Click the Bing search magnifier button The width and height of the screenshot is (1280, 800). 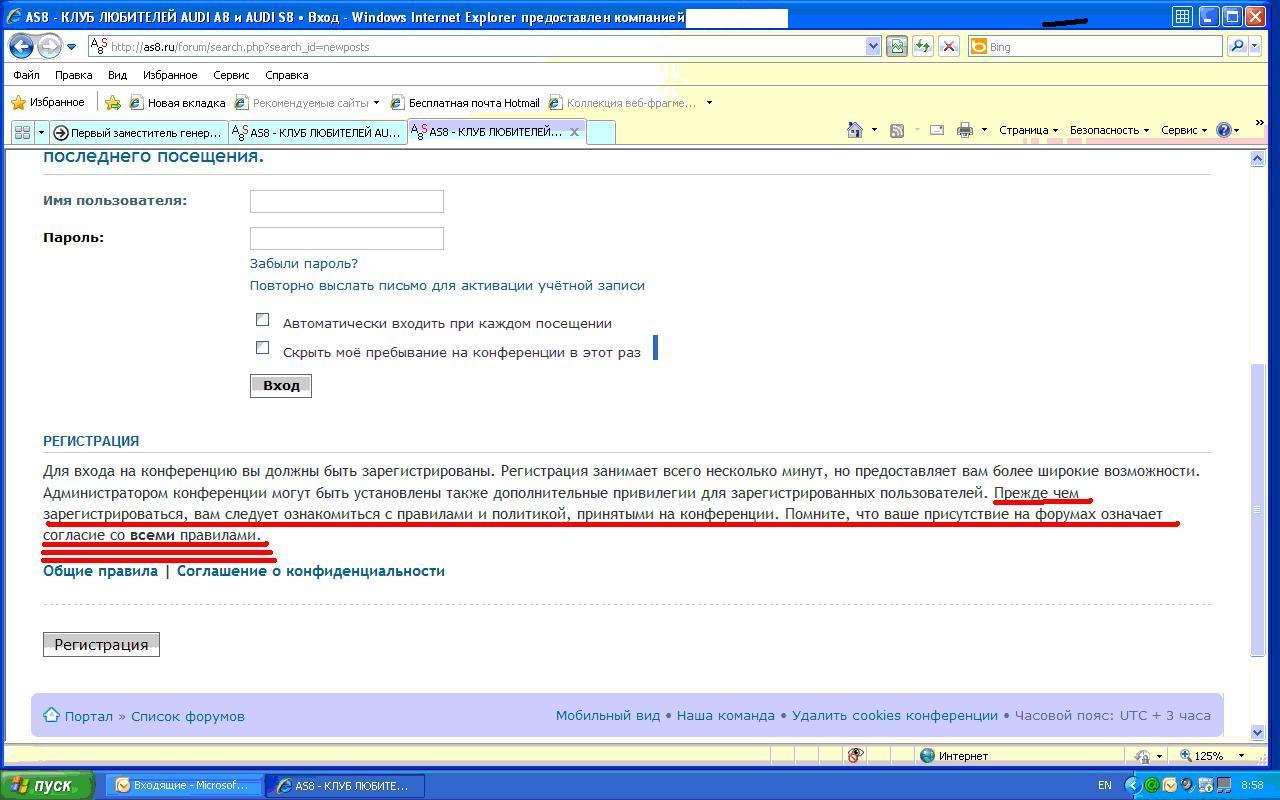[x=1237, y=46]
